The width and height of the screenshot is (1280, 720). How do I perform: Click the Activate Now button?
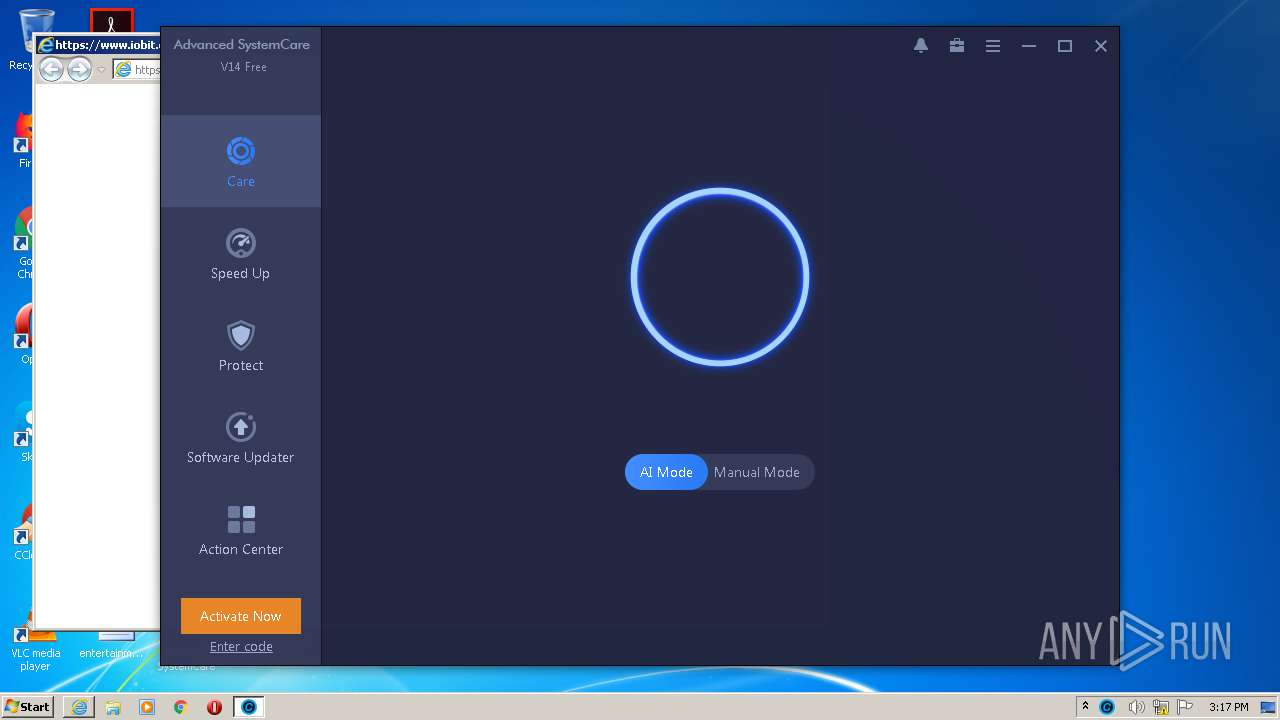(x=241, y=616)
